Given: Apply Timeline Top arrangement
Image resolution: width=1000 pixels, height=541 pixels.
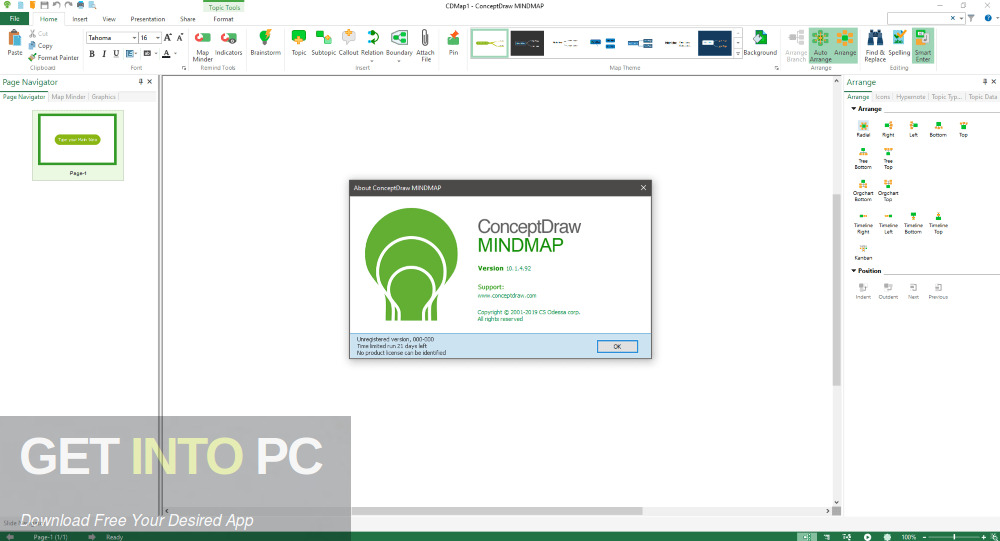Looking at the screenshot, I should click(x=938, y=223).
